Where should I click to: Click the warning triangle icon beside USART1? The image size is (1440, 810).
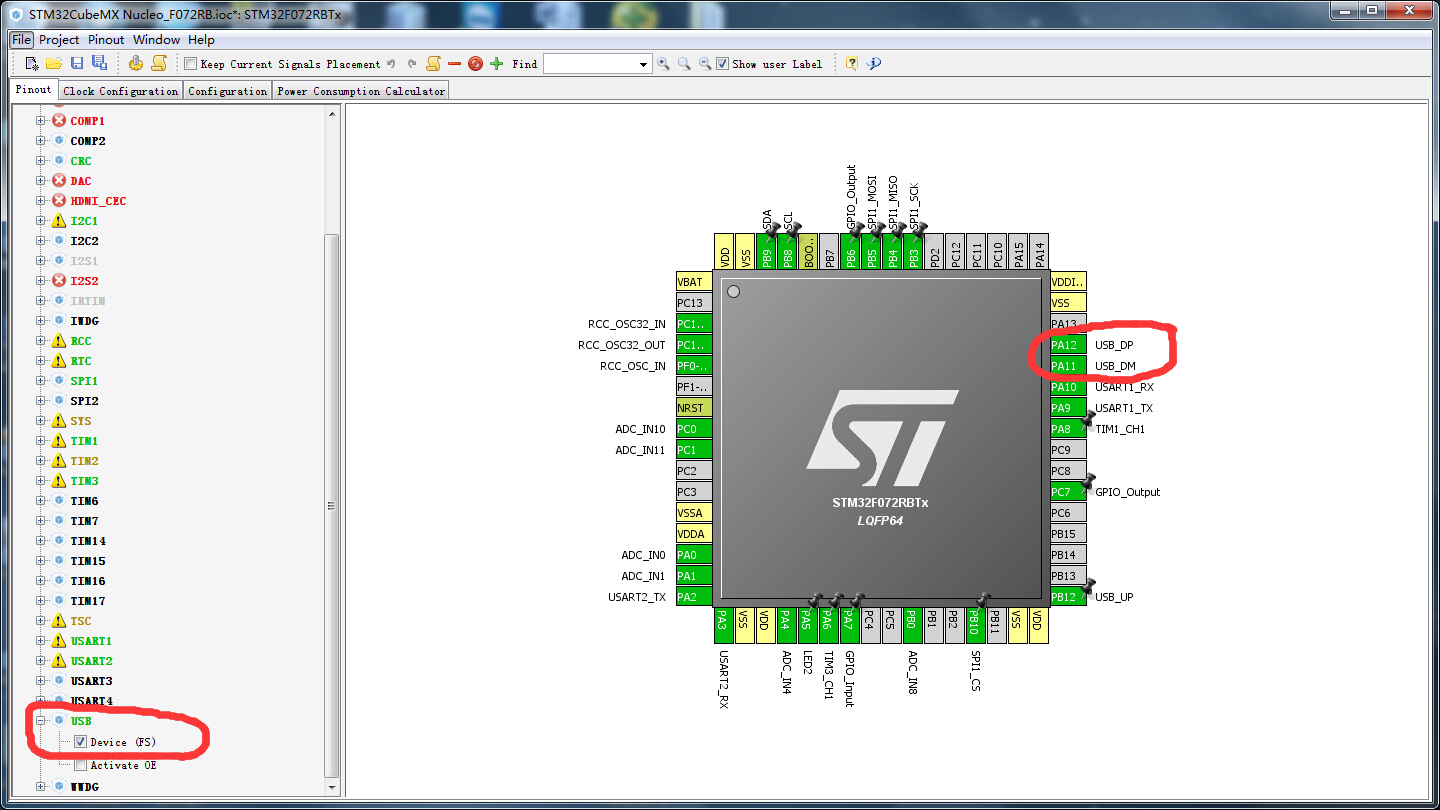[x=59, y=641]
